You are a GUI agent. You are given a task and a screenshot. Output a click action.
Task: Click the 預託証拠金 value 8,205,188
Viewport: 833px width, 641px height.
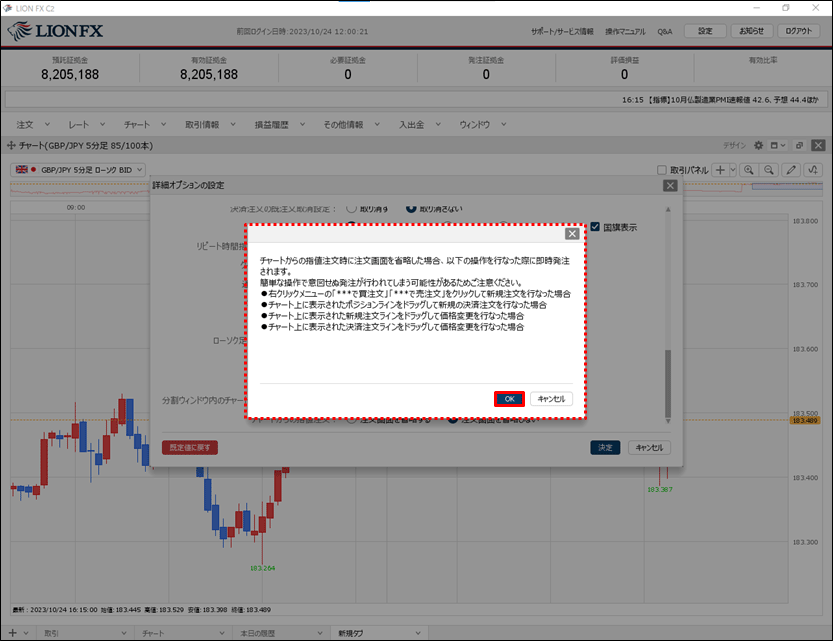[x=70, y=74]
